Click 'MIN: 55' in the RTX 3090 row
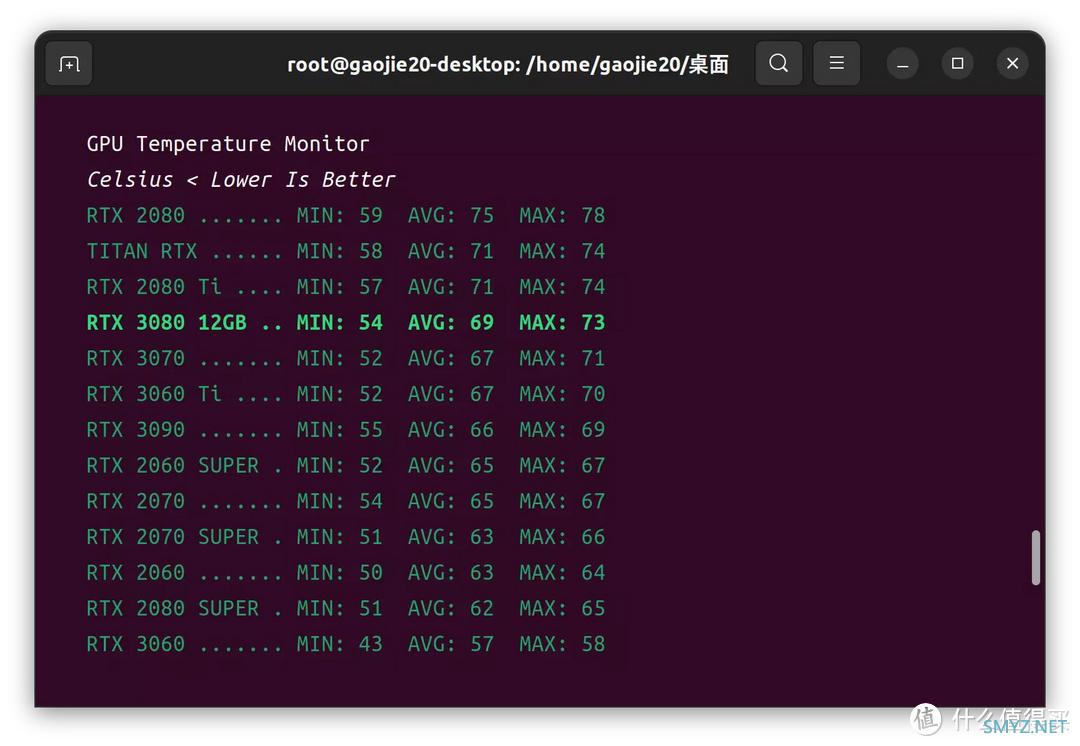The height and width of the screenshot is (746, 1080). (340, 430)
